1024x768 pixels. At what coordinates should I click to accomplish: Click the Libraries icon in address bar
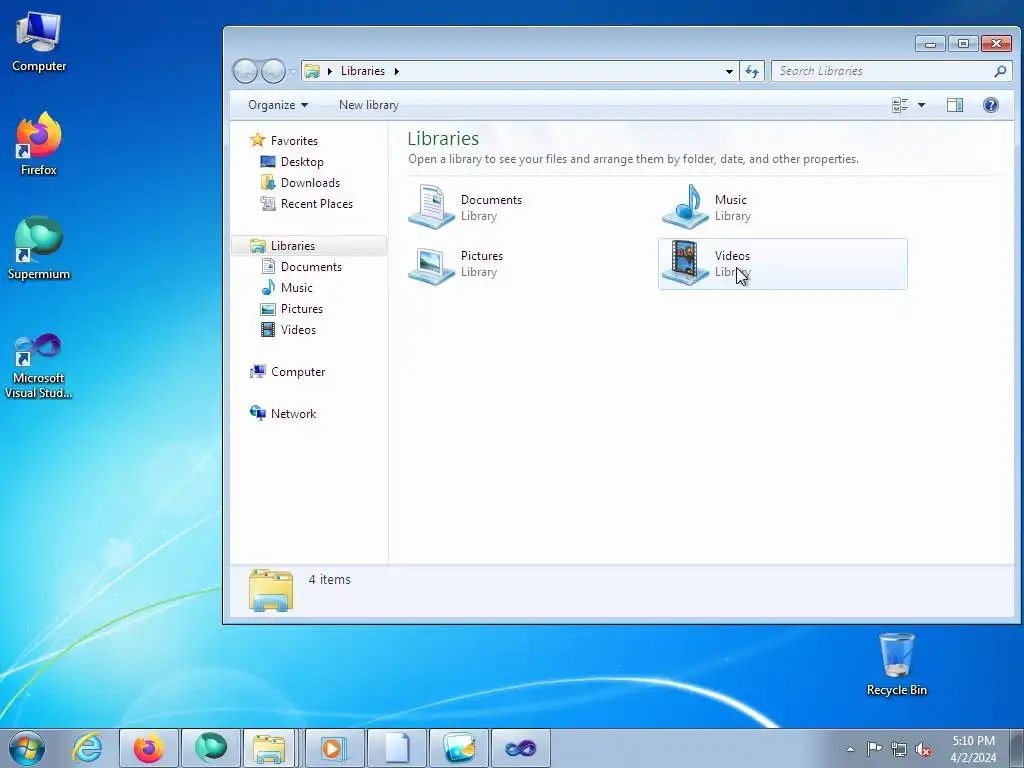tap(313, 71)
